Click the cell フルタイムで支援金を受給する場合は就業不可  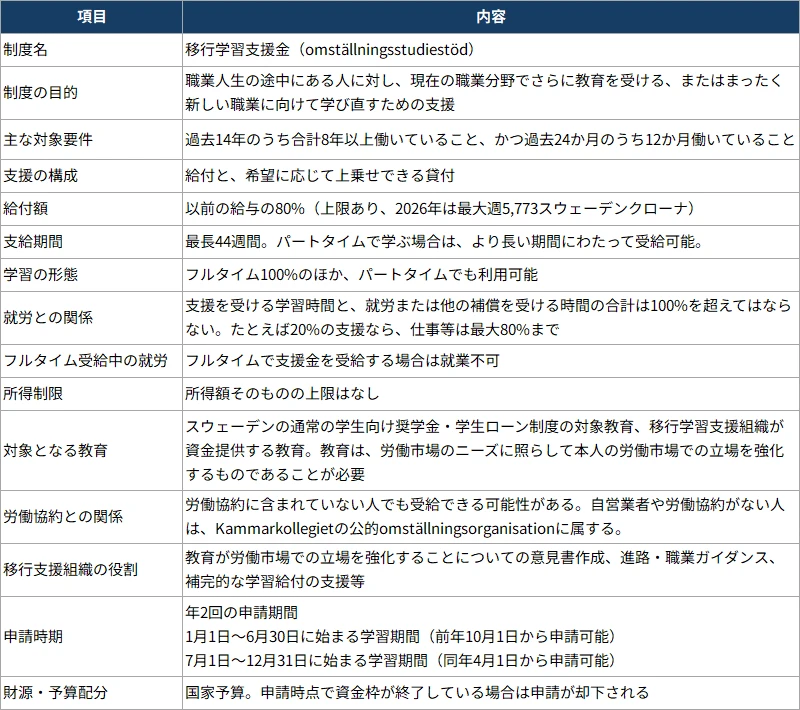491,361
